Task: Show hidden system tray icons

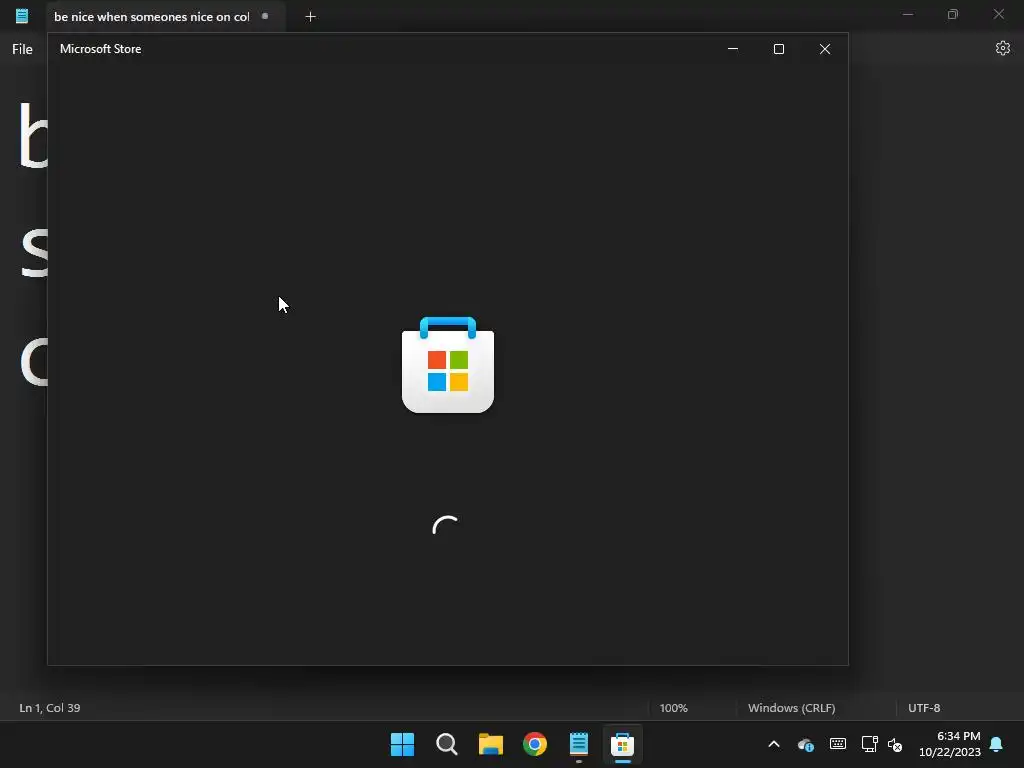Action: [774, 744]
